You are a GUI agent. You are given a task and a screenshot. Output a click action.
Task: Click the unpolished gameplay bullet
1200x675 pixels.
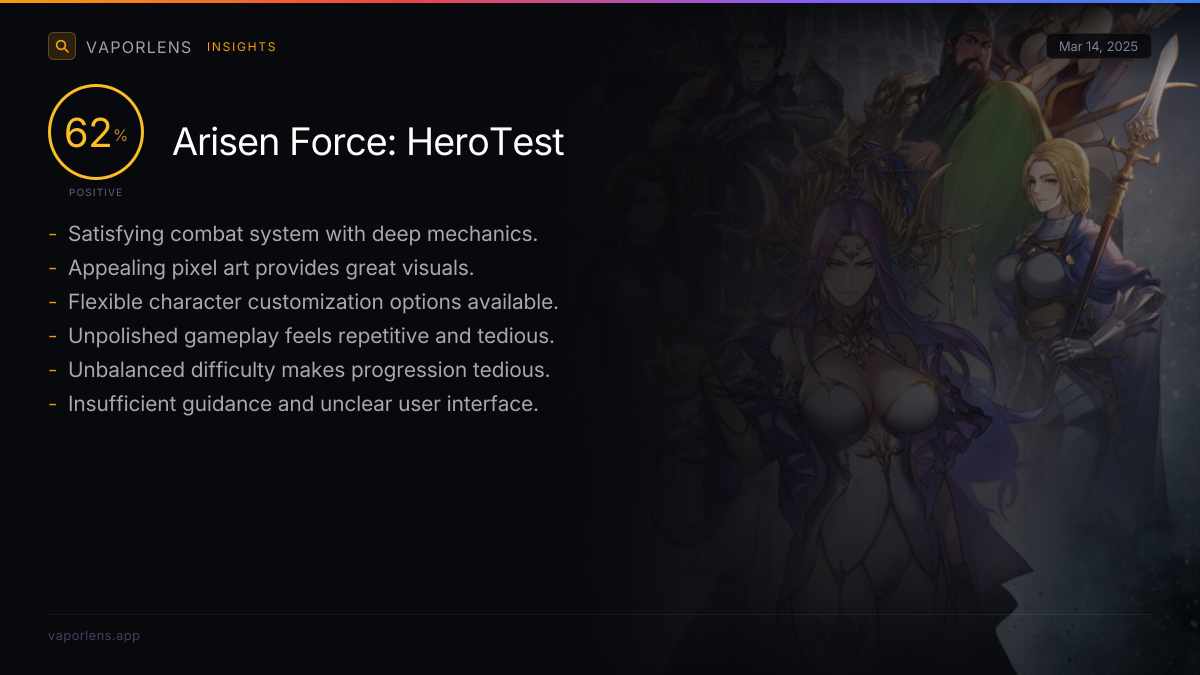click(x=311, y=336)
